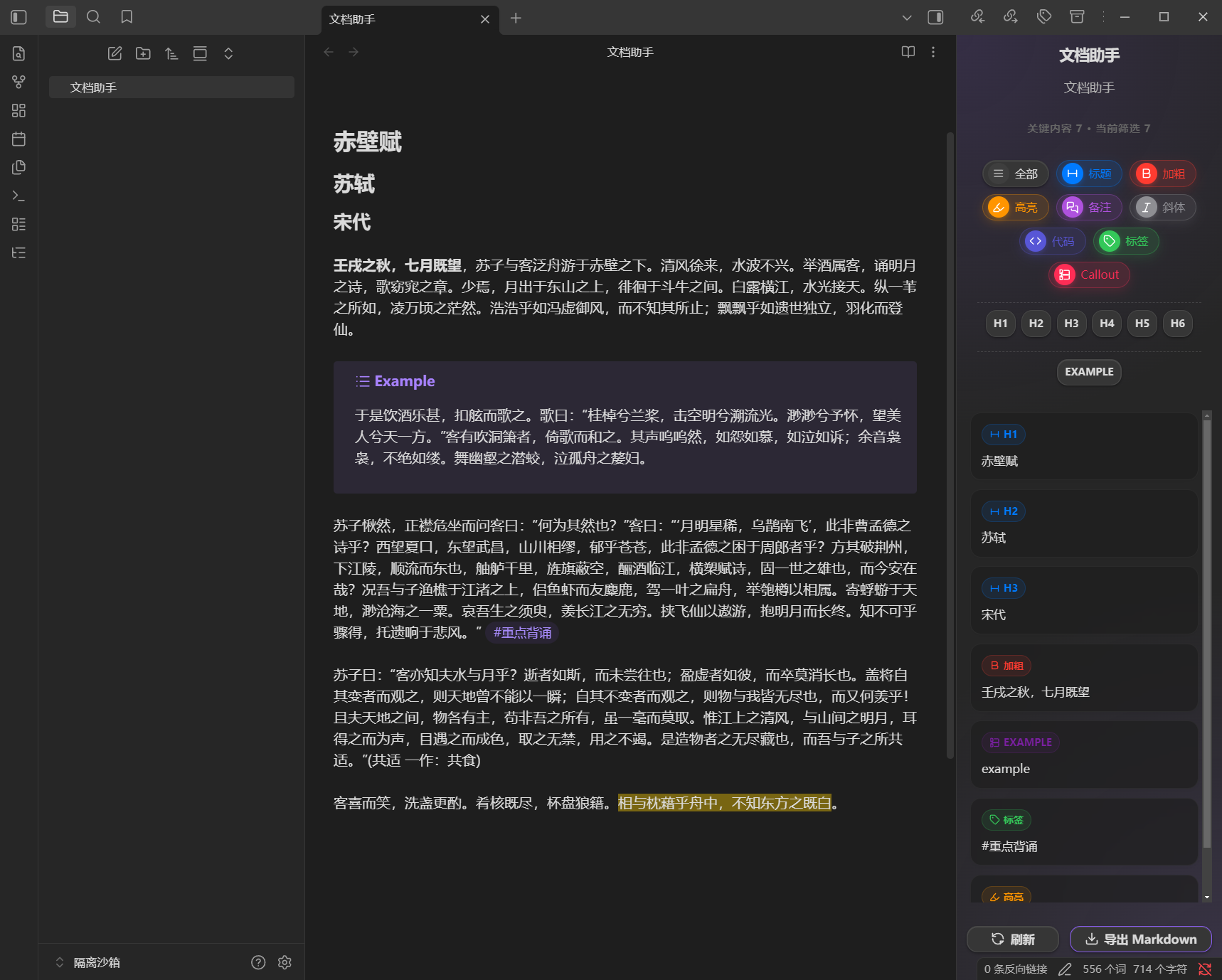The height and width of the screenshot is (980, 1222).
Task: Open more options for the note
Action: tap(933, 52)
